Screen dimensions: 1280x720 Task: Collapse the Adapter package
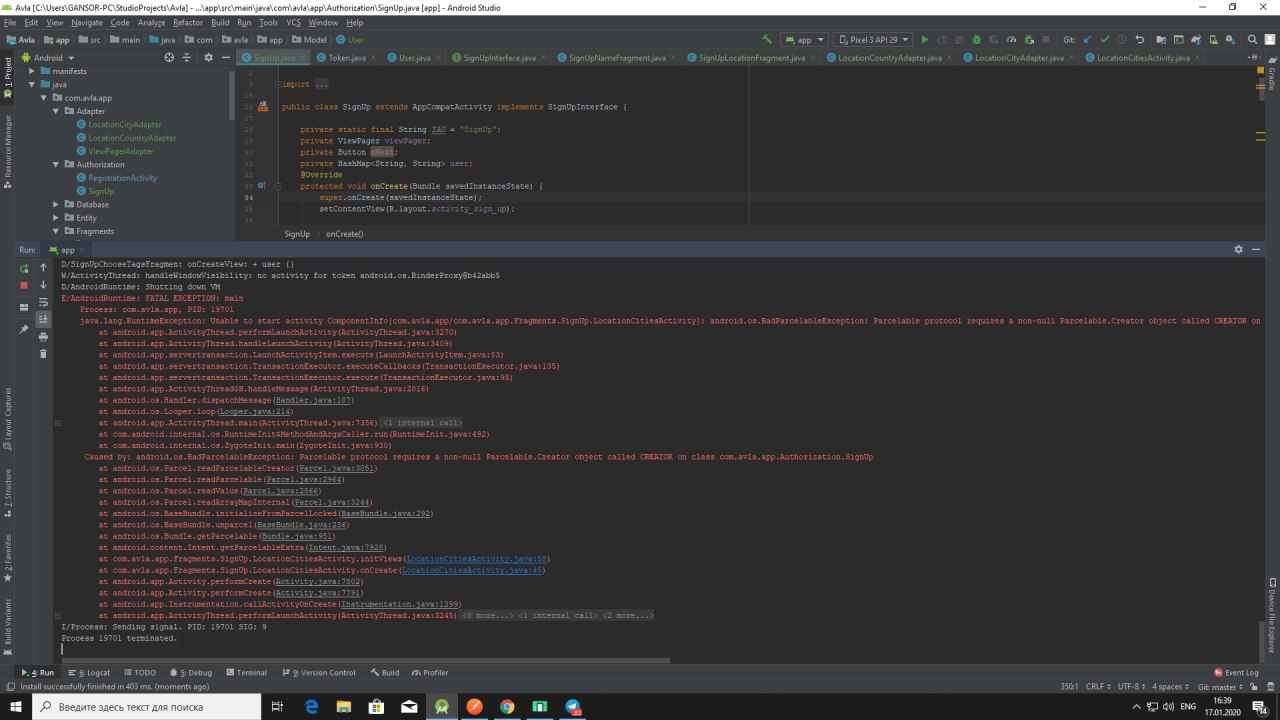tap(56, 111)
